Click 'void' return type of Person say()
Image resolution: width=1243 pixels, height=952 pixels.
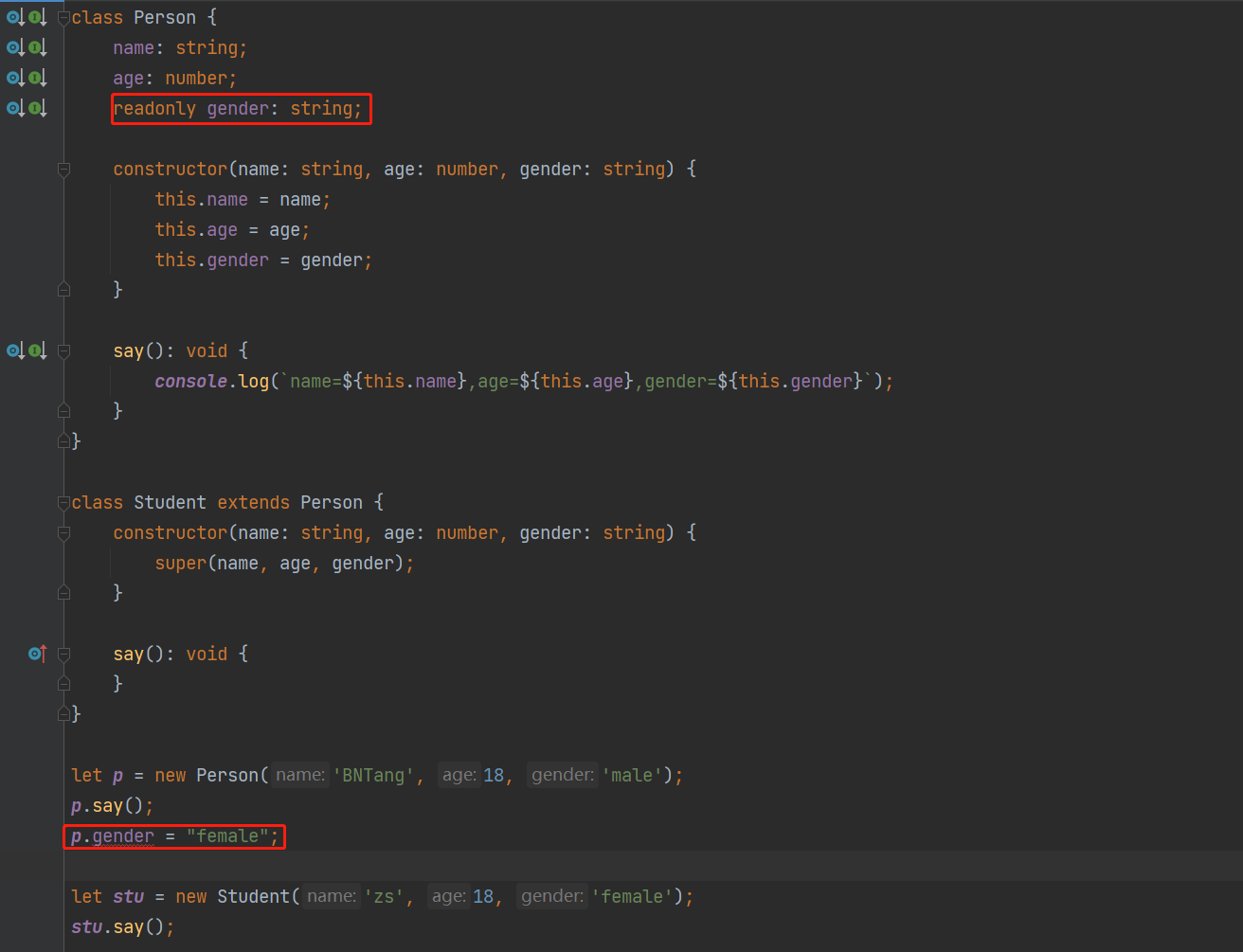207,350
